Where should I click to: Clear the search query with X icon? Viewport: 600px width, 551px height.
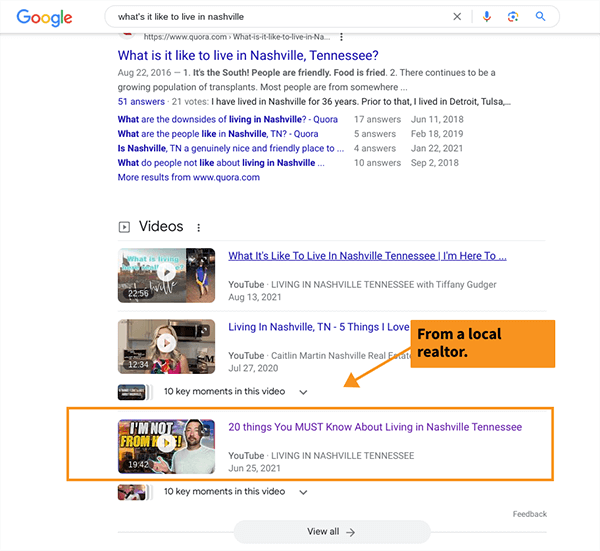pyautogui.click(x=457, y=16)
